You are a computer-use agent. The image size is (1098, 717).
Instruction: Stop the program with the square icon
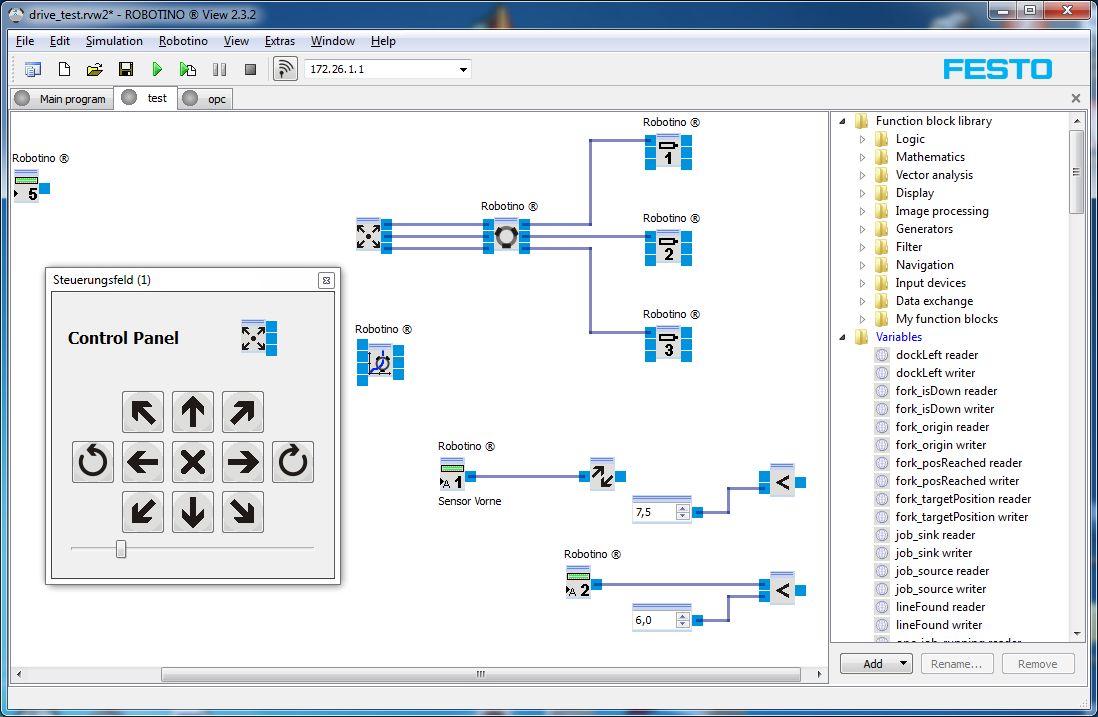[x=250, y=69]
